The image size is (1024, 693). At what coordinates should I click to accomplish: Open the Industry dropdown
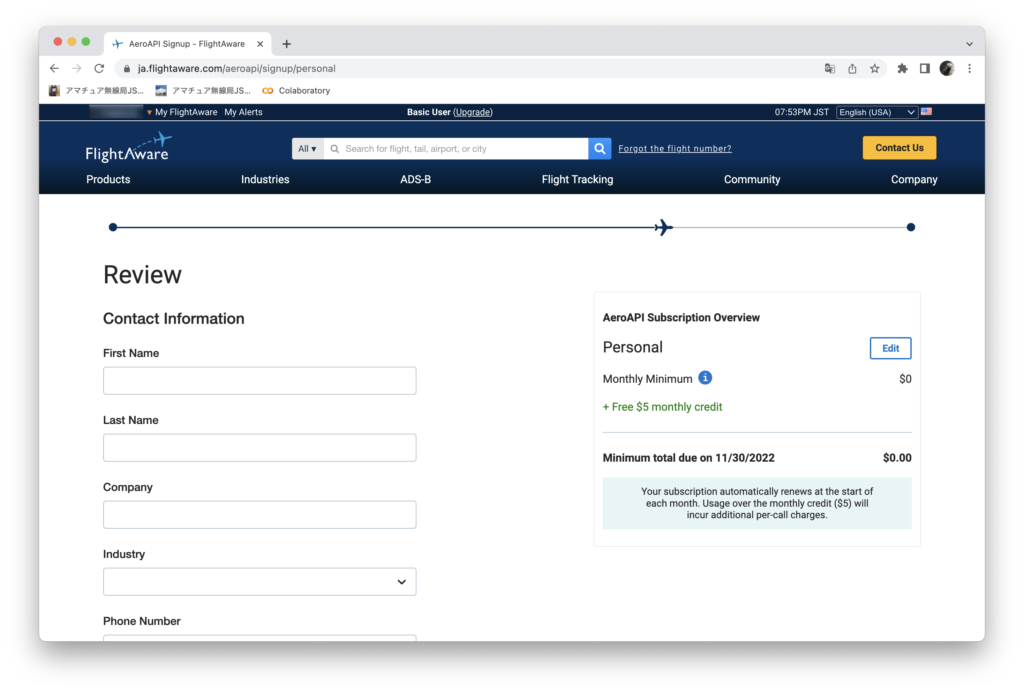259,582
